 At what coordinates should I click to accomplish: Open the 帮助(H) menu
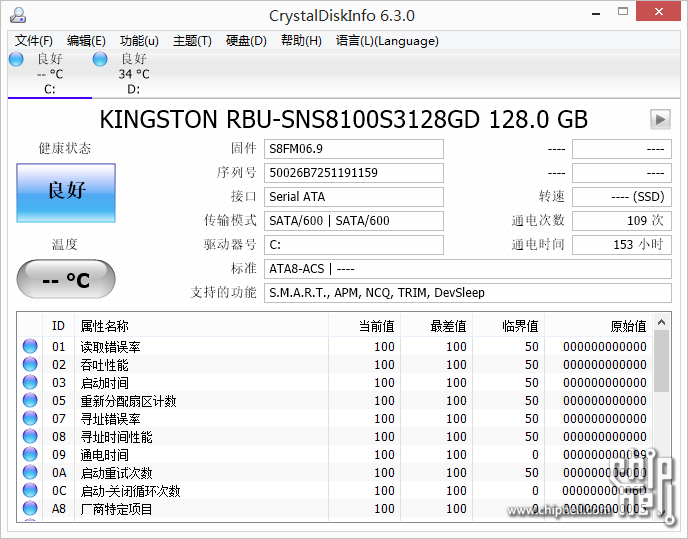(301, 41)
